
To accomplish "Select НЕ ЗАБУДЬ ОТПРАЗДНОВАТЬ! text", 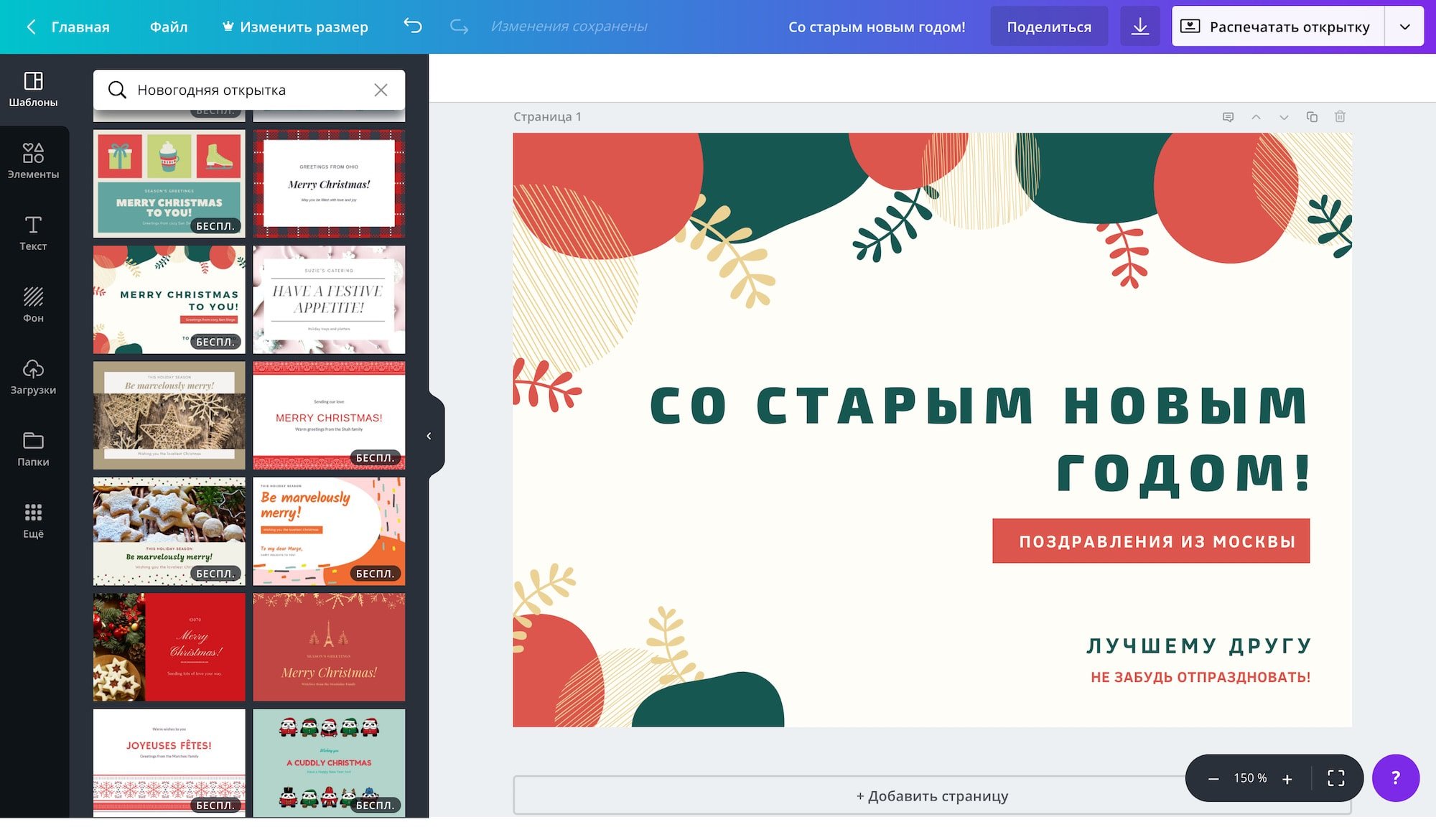I will (x=1200, y=677).
